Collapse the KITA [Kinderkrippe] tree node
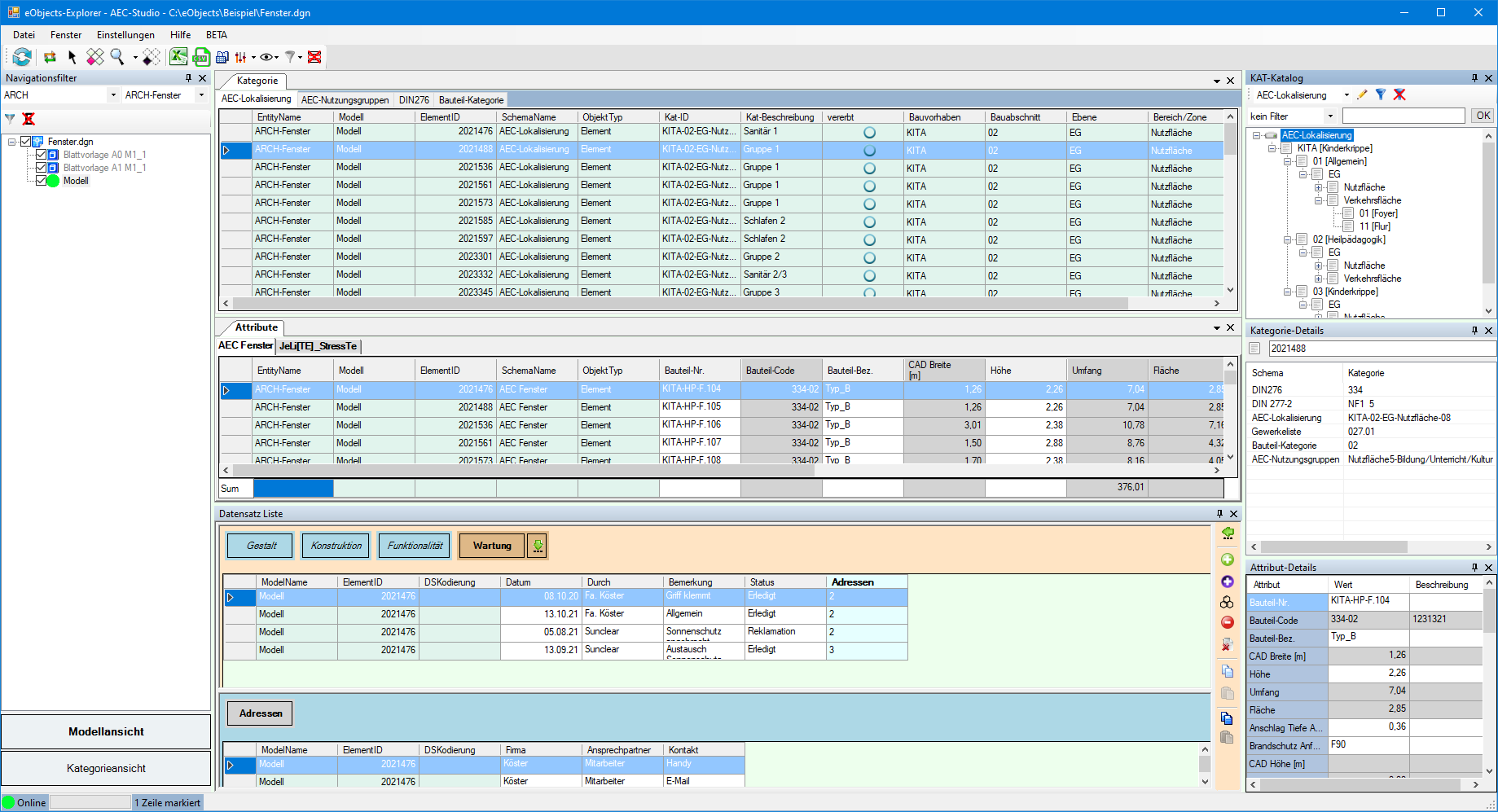This screenshot has height=812, width=1498. coord(1272,148)
